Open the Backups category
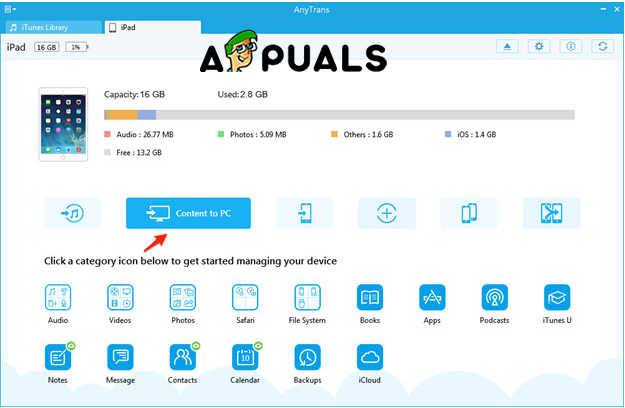This screenshot has width=625, height=408. pyautogui.click(x=307, y=357)
